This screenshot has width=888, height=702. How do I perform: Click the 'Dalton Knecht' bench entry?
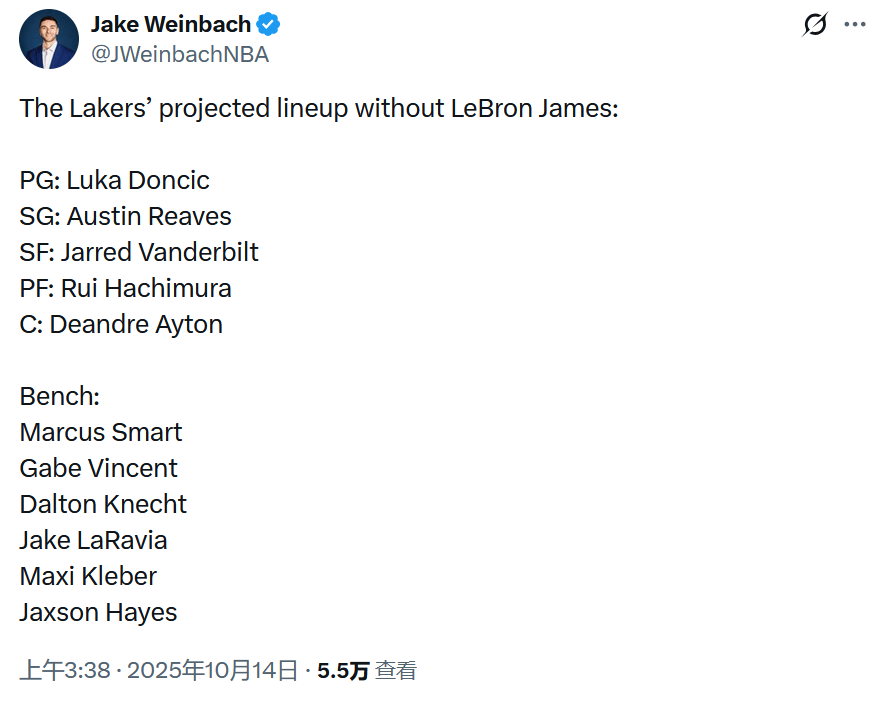tap(103, 504)
